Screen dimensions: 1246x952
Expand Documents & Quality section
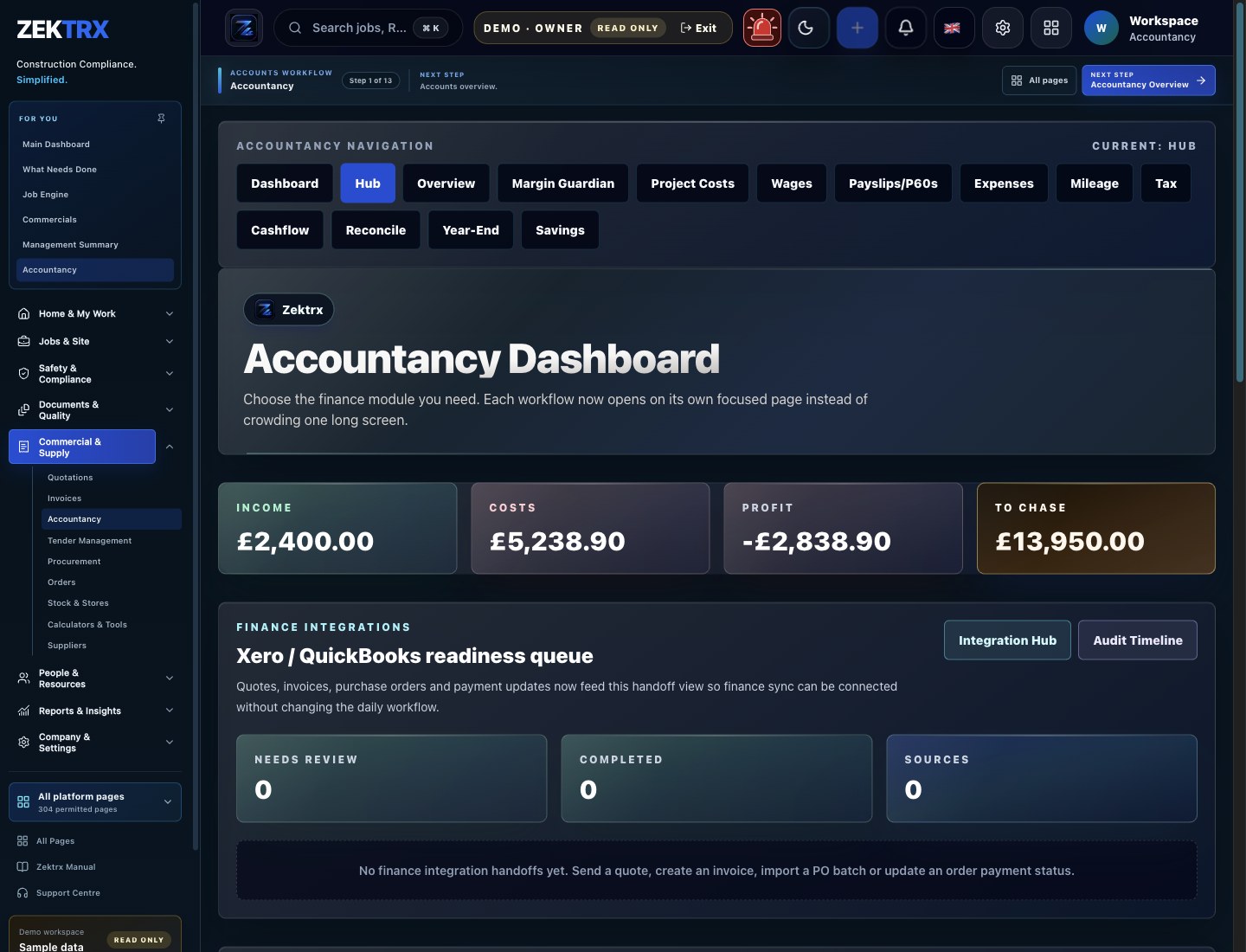[x=95, y=410]
